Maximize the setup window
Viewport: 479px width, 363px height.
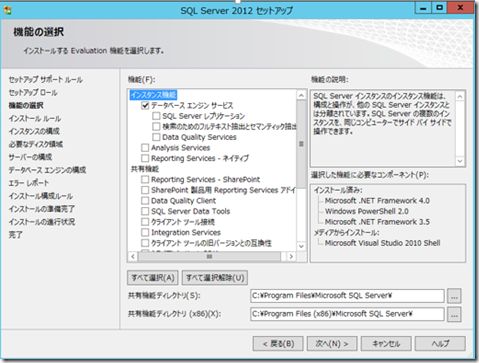click(x=440, y=7)
